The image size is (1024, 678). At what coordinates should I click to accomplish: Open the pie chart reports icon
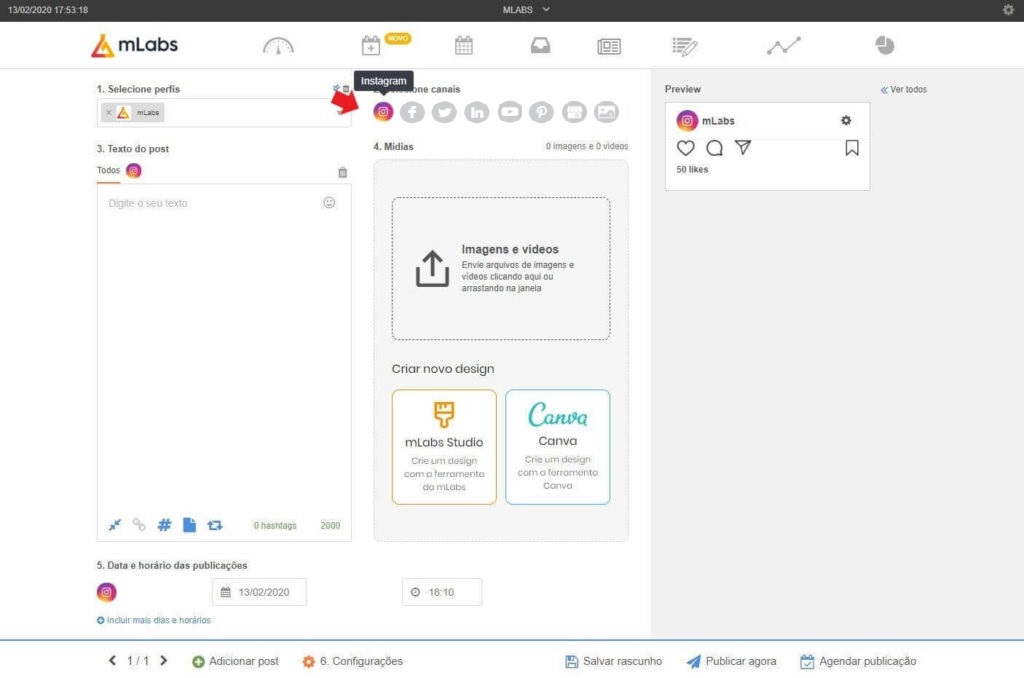(884, 45)
